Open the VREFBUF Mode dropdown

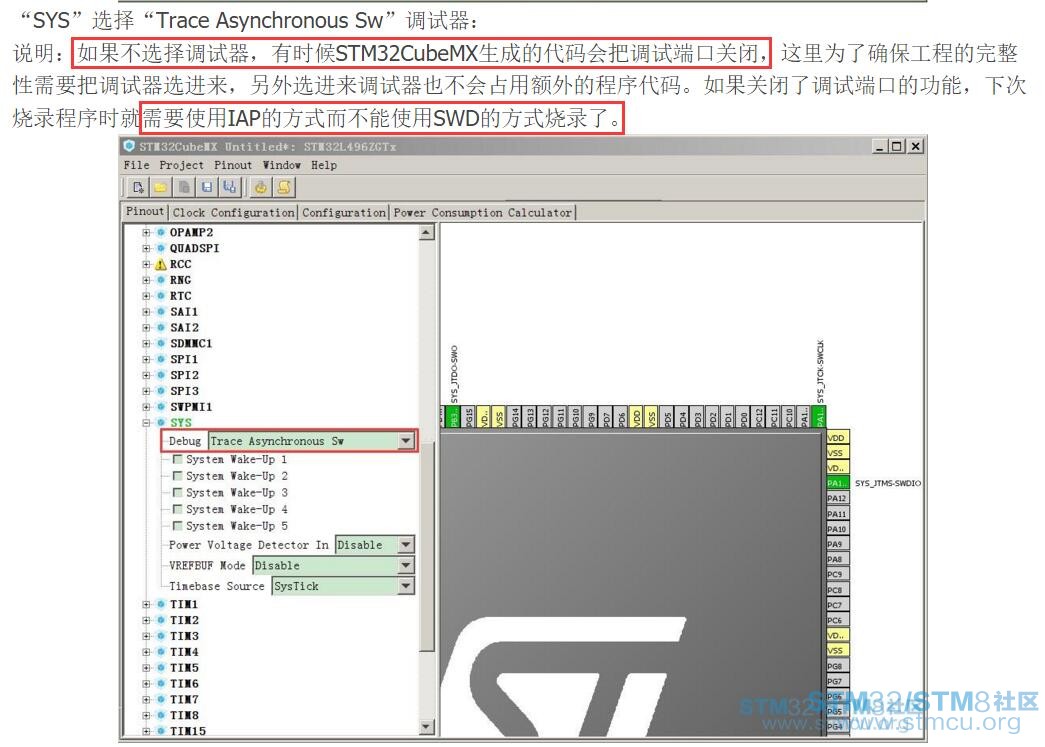coord(333,566)
